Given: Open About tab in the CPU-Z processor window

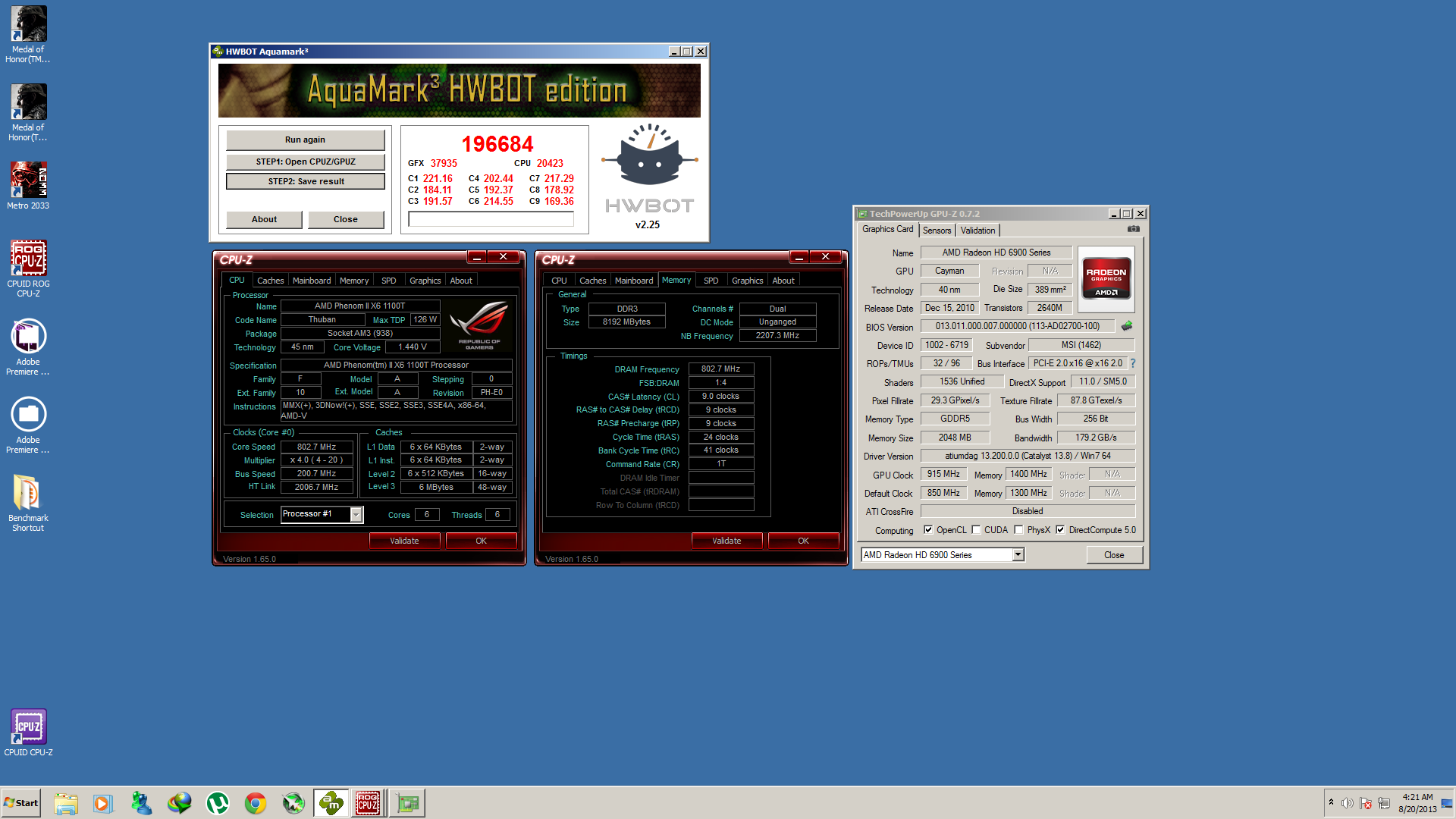Looking at the screenshot, I should coord(461,281).
